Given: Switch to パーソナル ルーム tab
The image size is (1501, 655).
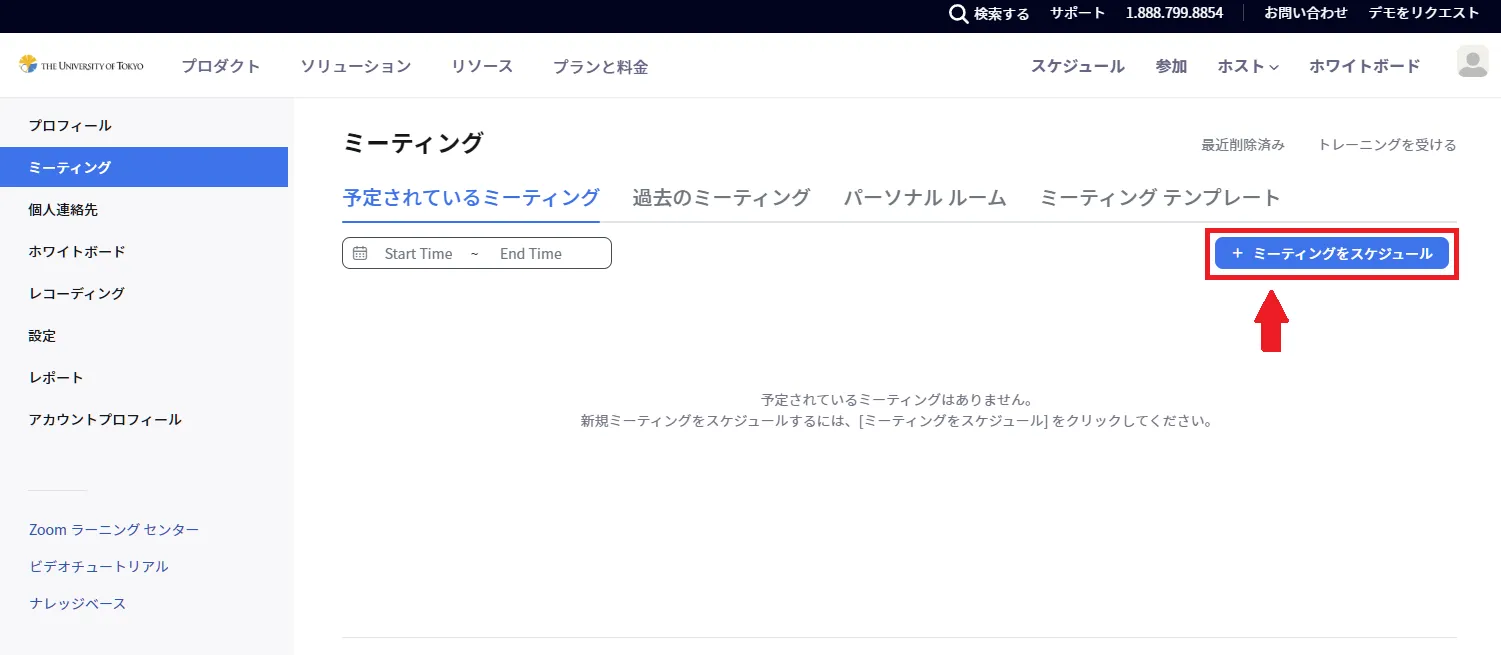Looking at the screenshot, I should click(x=924, y=198).
